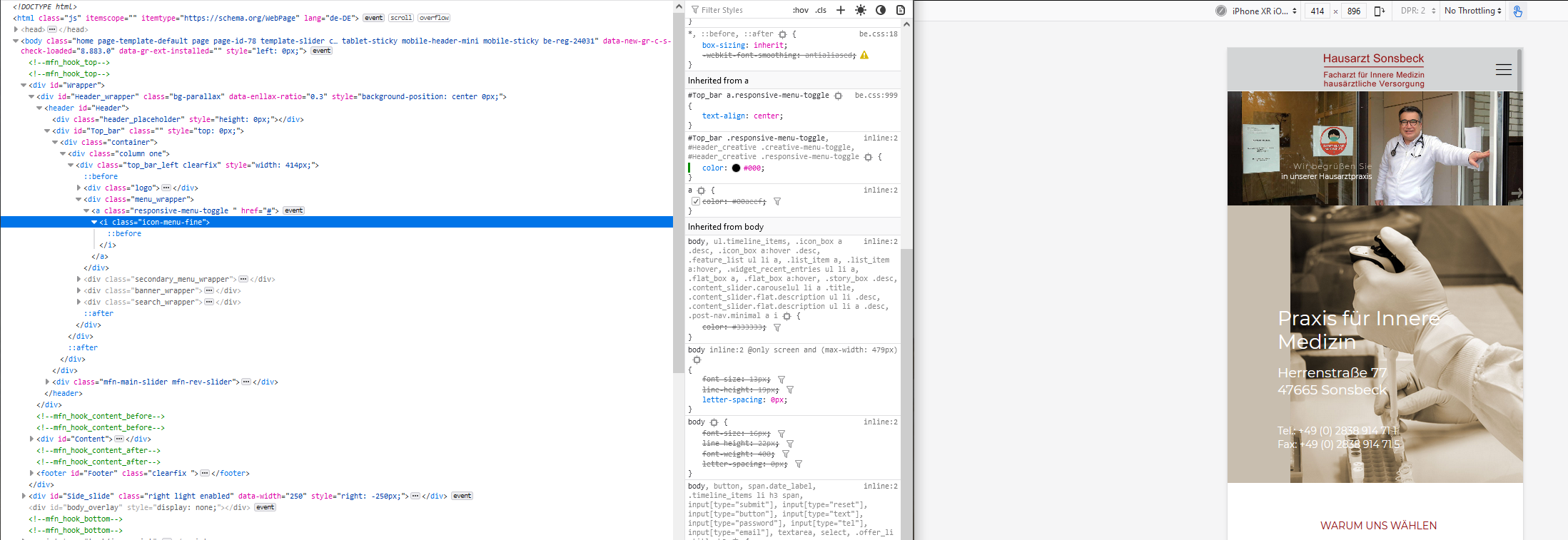Collapse the body element node
Screen dimensions: 1568x540
(16, 41)
